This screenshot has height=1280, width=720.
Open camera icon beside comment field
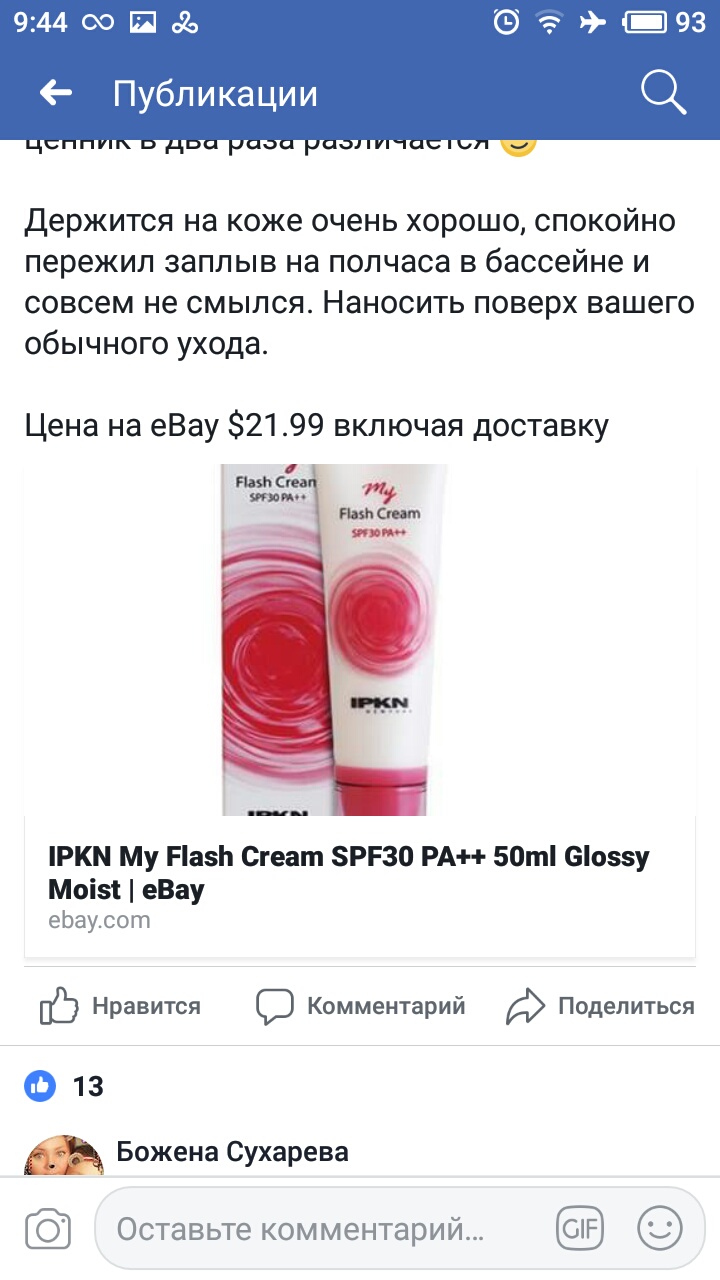pyautogui.click(x=47, y=1230)
